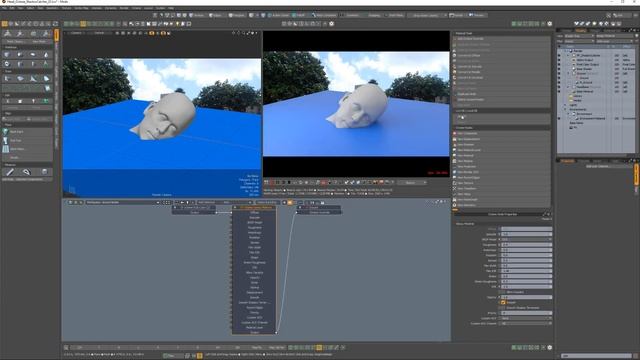640x360 pixels.
Task: Select the Shading tab in shader tree panel
Action: [580, 31]
